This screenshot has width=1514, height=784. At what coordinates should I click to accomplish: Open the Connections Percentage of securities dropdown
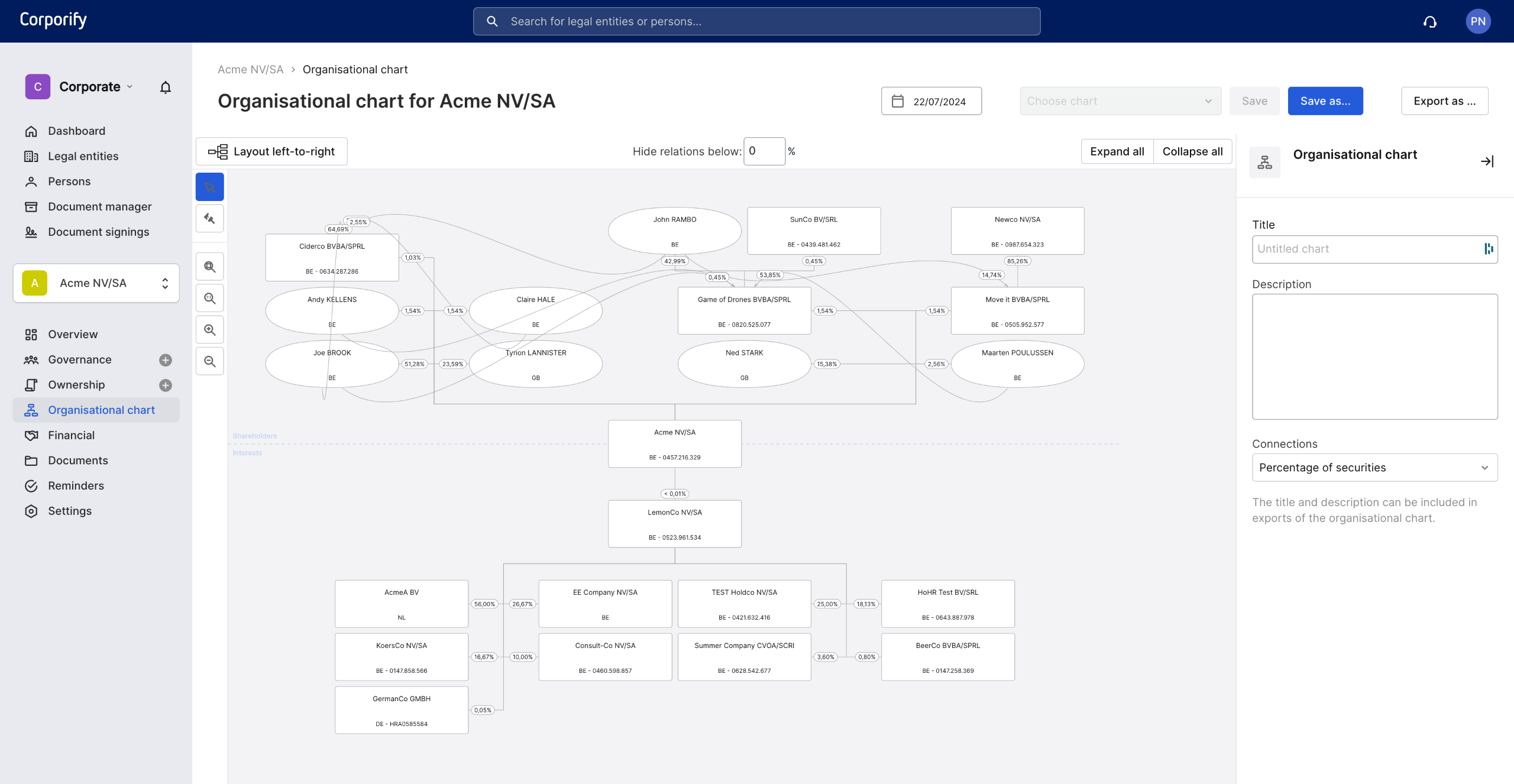tap(1374, 468)
